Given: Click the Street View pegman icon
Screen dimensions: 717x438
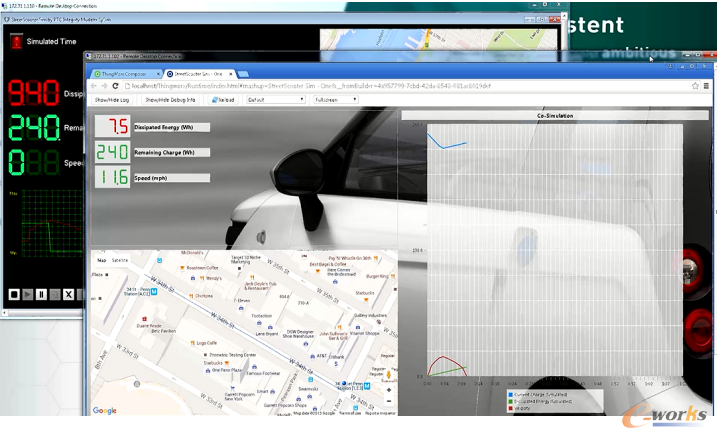Looking at the screenshot, I should pyautogui.click(x=389, y=375).
